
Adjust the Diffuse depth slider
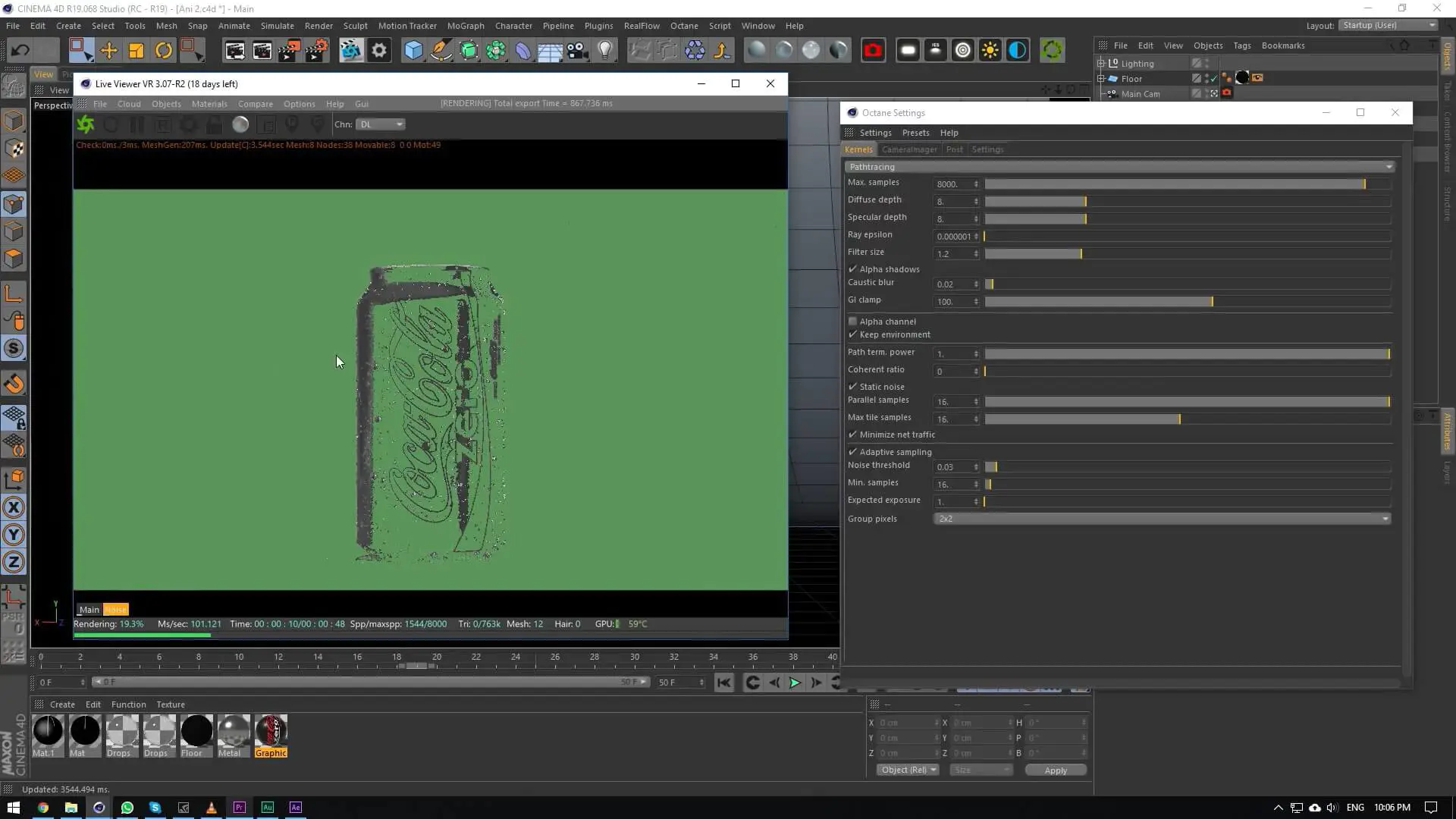tap(1188, 201)
